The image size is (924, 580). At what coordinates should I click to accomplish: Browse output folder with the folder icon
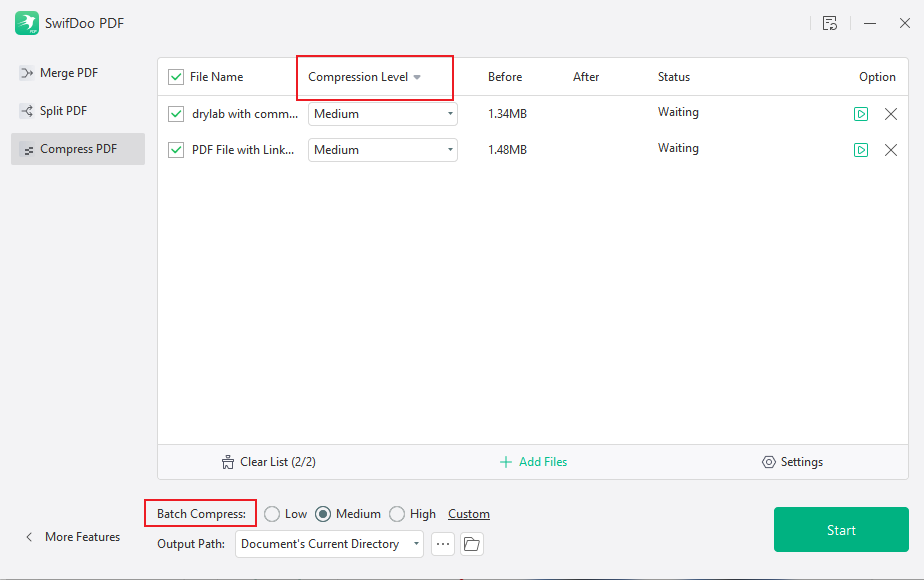coord(471,543)
